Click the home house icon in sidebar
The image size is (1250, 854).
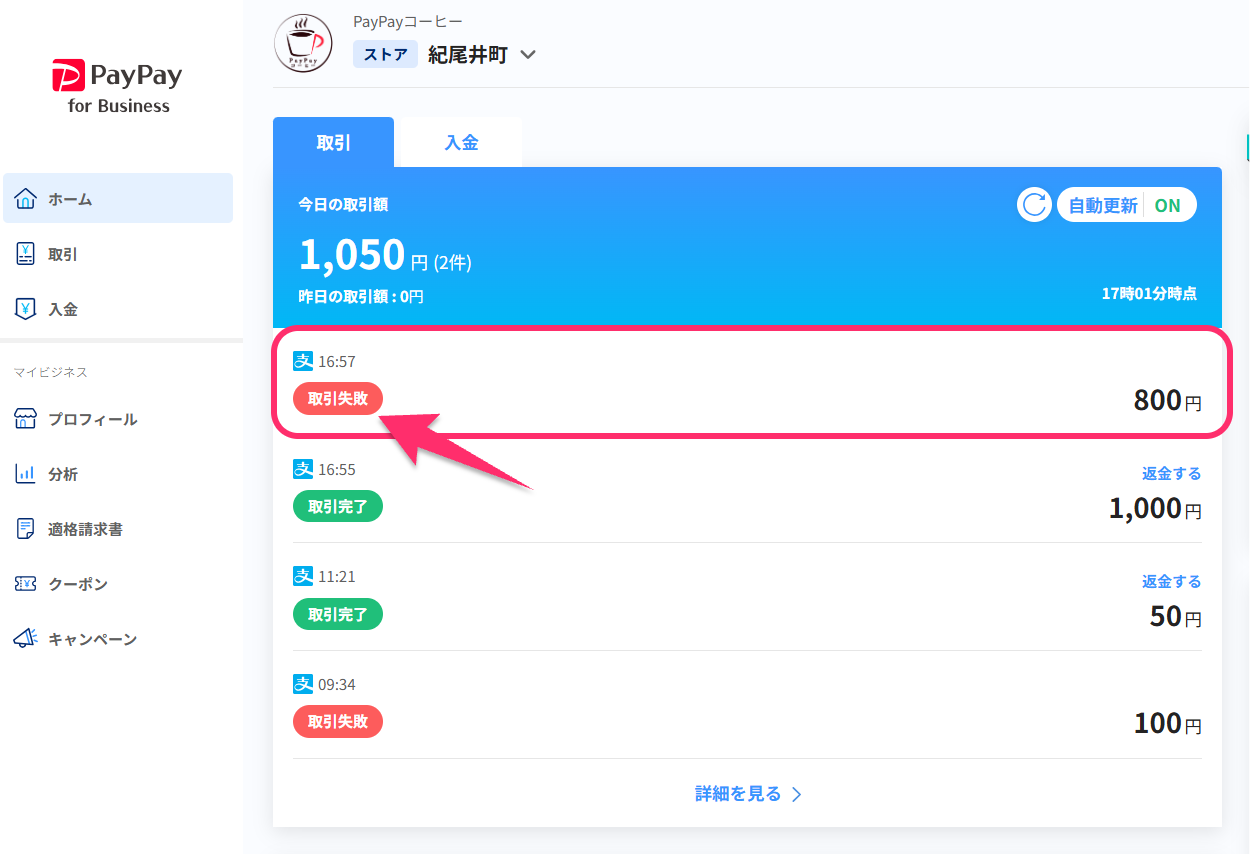point(26,198)
